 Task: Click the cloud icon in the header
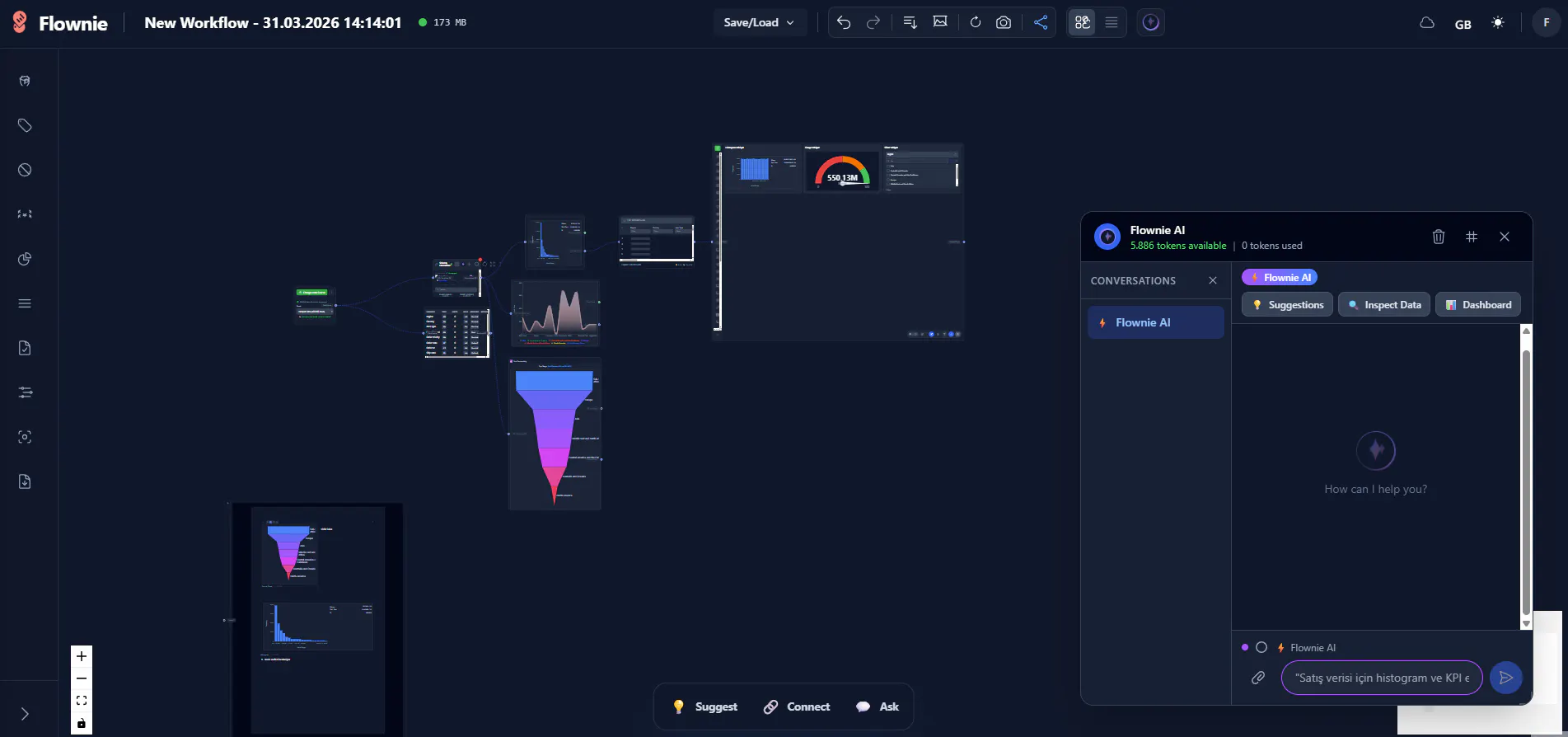coord(1427,23)
